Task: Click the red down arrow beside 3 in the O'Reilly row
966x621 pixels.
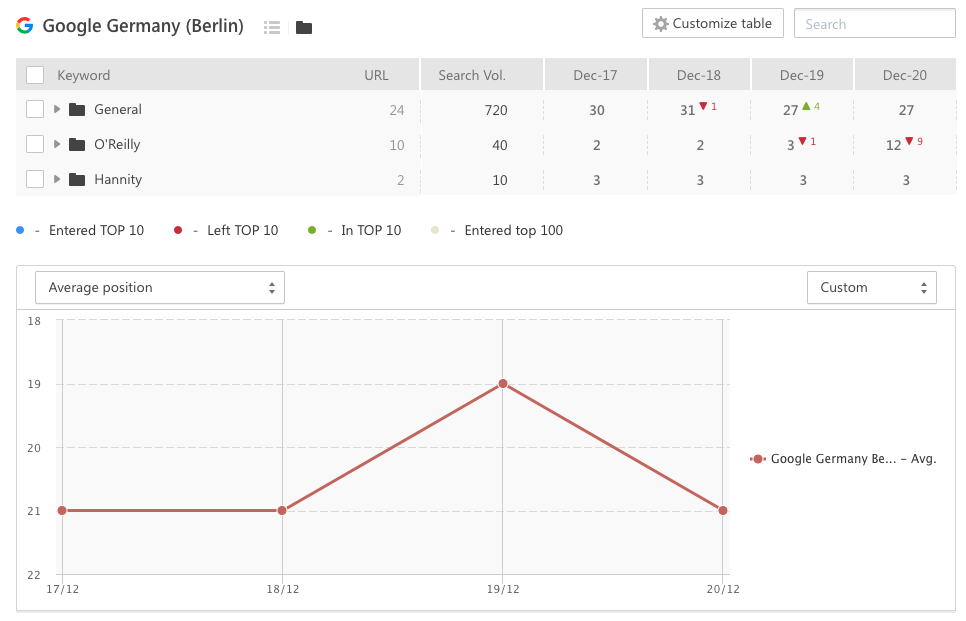Action: [802, 141]
